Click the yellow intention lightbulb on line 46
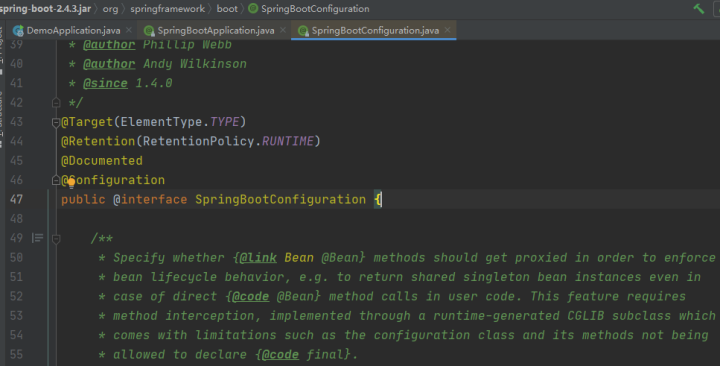 click(x=71, y=183)
